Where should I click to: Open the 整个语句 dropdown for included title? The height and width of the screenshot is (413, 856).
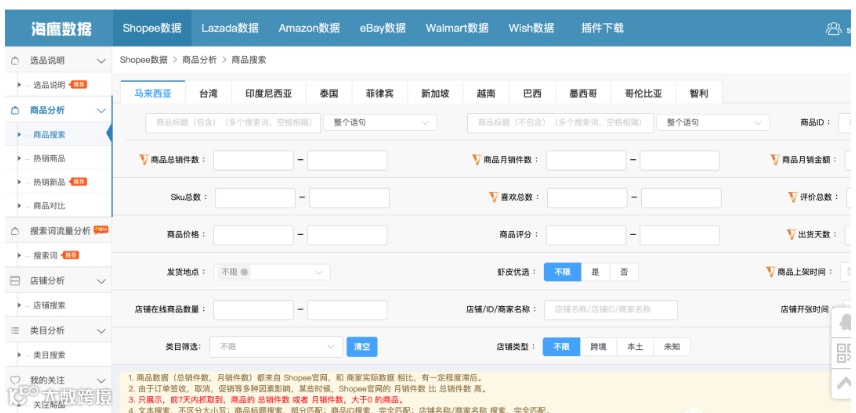tap(380, 123)
